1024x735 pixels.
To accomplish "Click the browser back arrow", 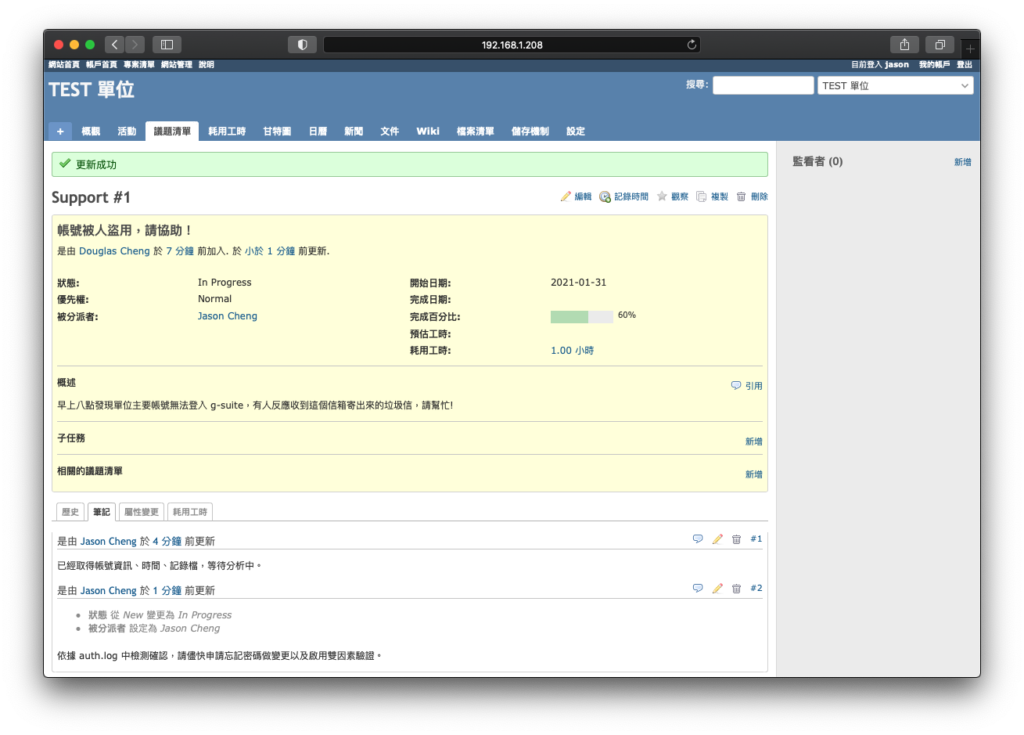I will pos(114,44).
